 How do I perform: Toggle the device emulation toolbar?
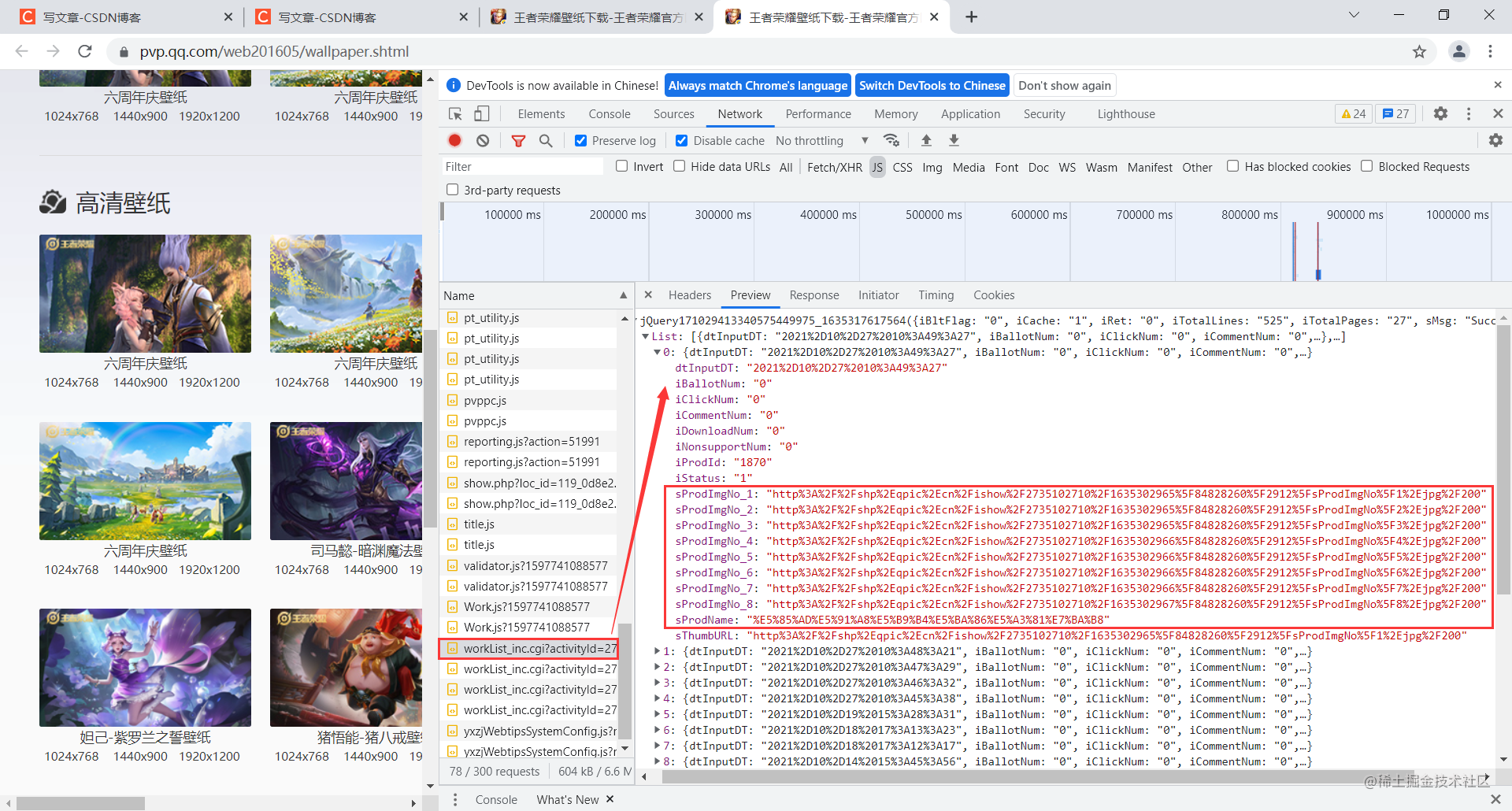482,113
